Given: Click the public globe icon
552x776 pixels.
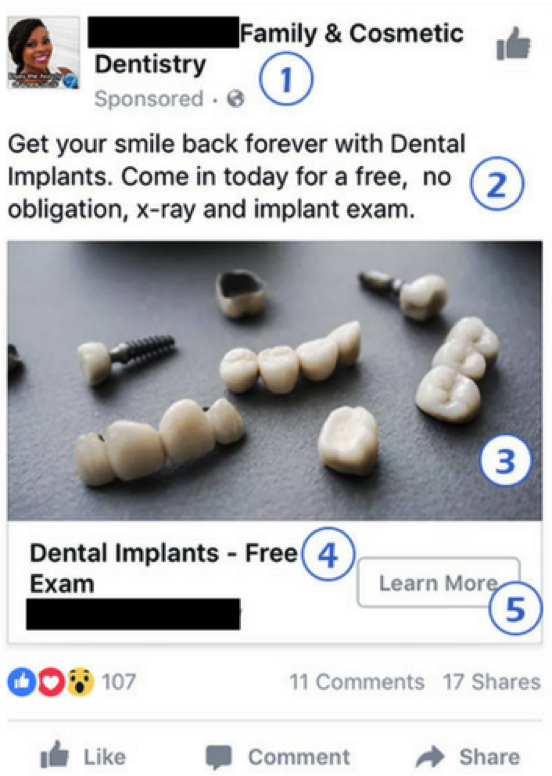Looking at the screenshot, I should 236,99.
